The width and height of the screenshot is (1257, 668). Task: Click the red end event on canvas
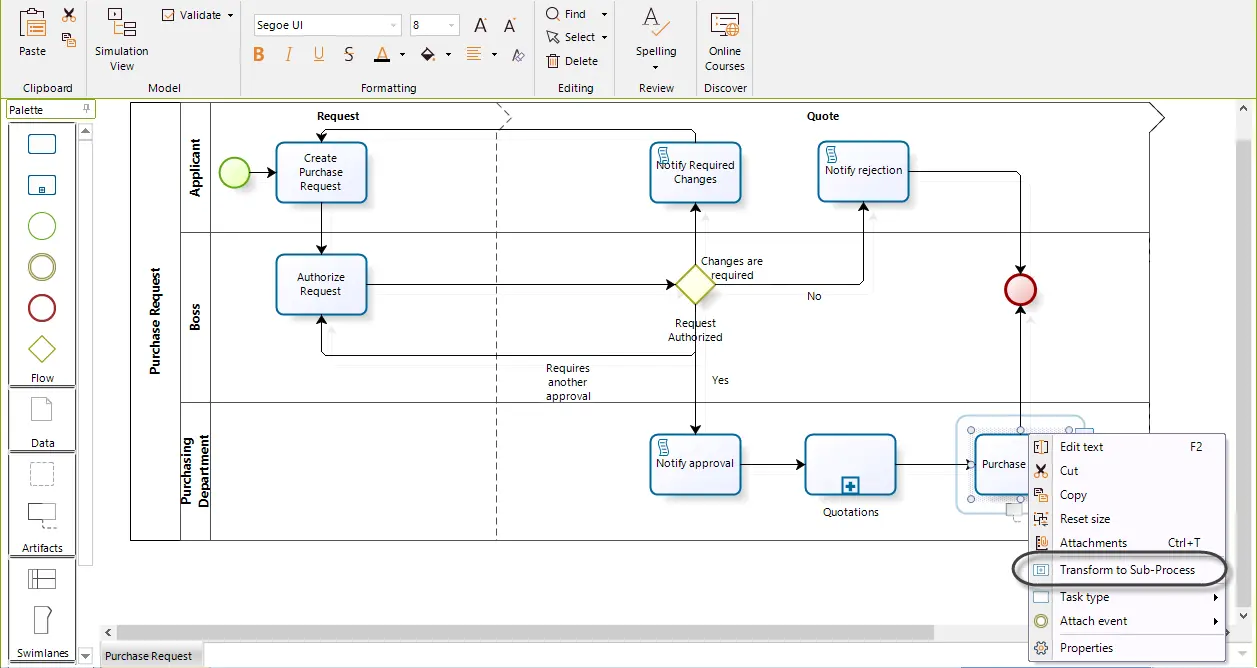click(x=1020, y=290)
